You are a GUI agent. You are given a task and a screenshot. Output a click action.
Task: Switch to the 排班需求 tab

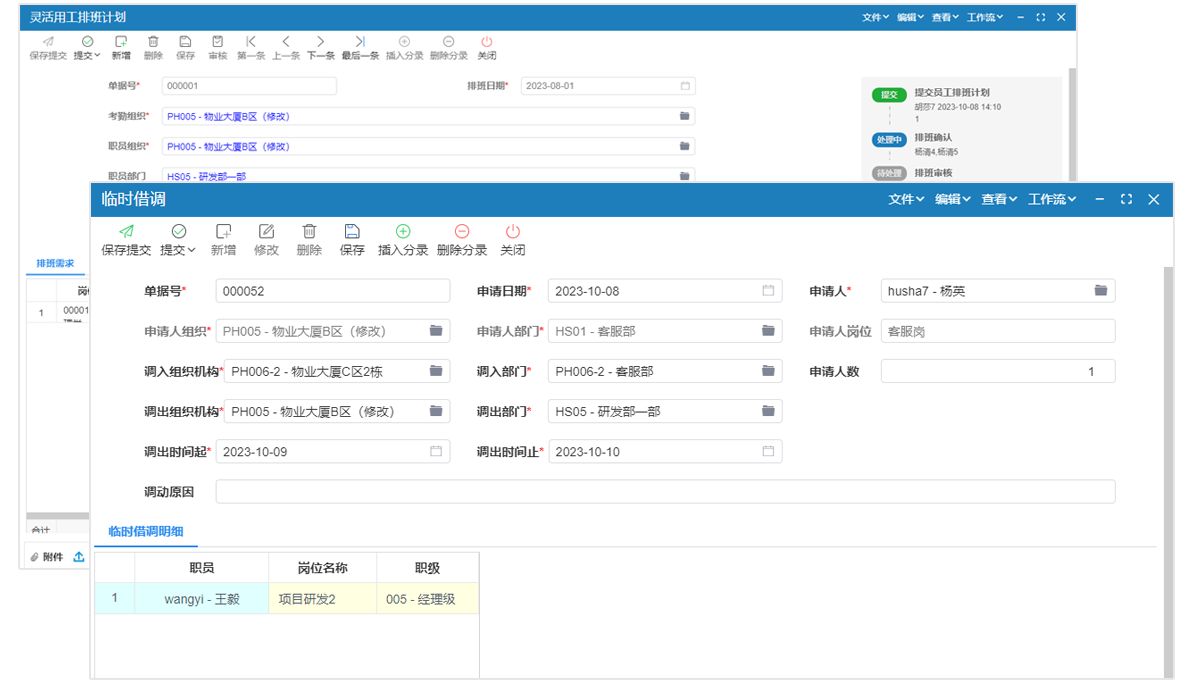pos(55,263)
